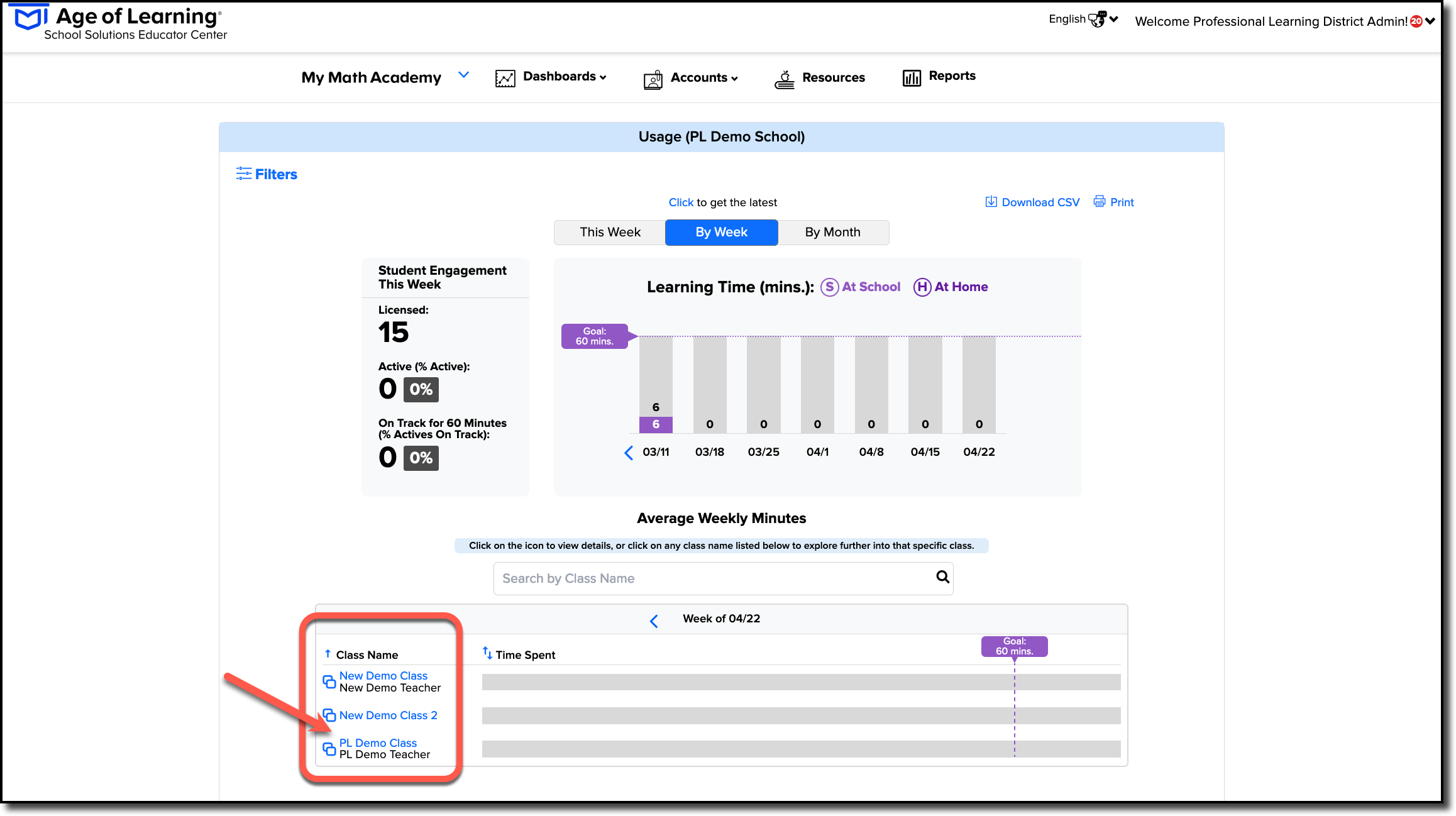The image size is (1456, 816).
Task: Click the Download CSV icon
Action: (x=991, y=202)
